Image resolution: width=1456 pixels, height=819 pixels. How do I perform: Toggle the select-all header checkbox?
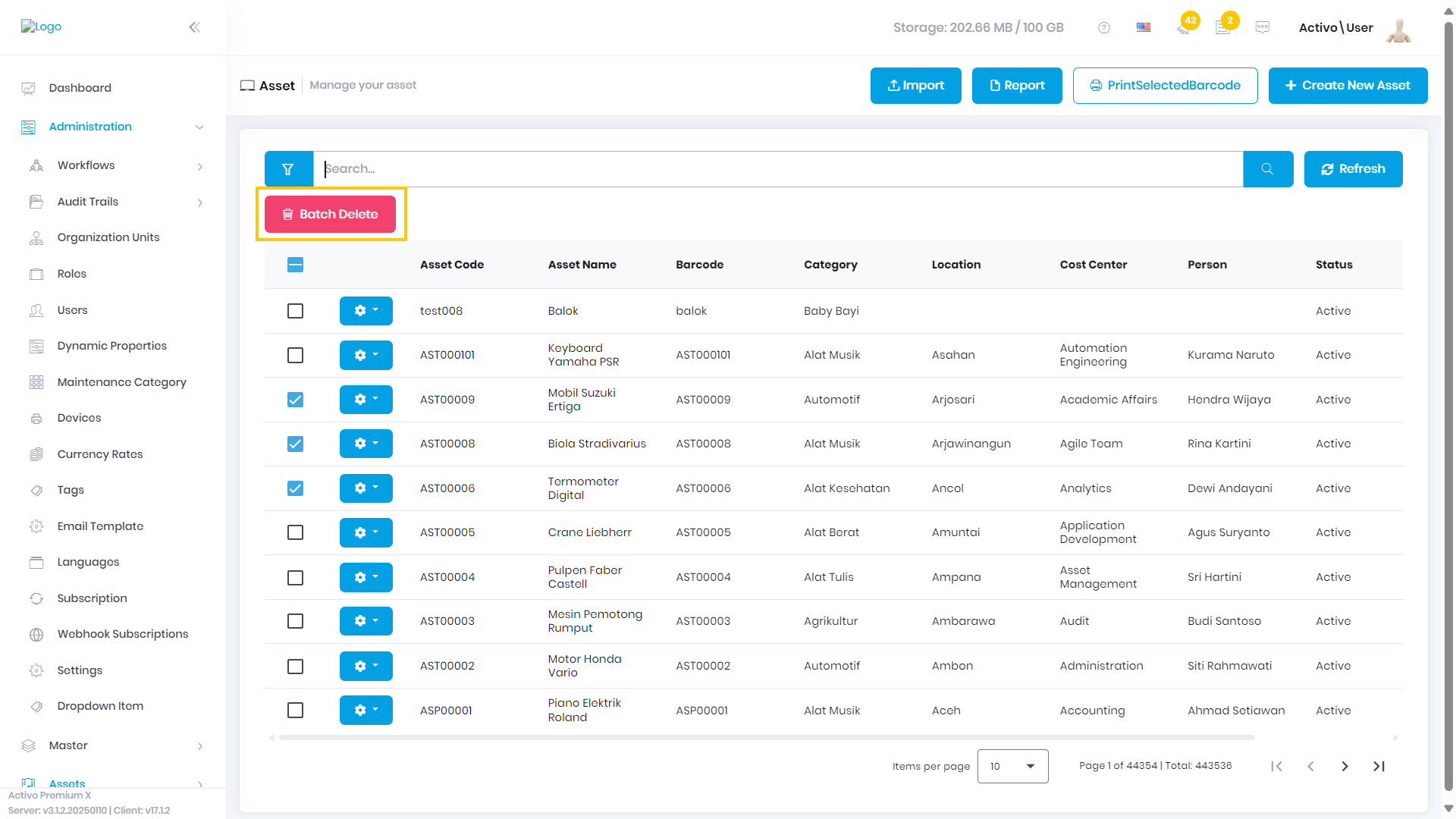[296, 265]
